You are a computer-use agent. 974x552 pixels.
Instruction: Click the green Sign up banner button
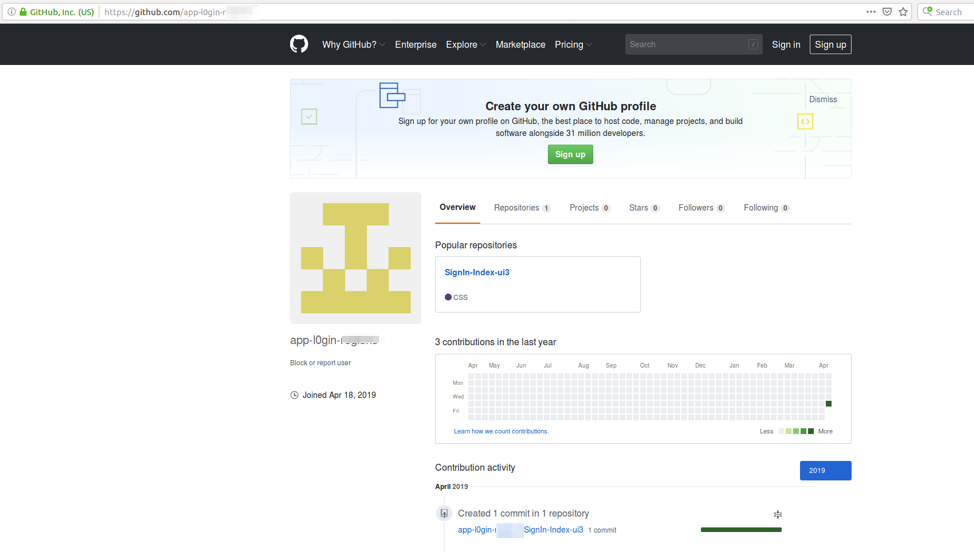[570, 155]
